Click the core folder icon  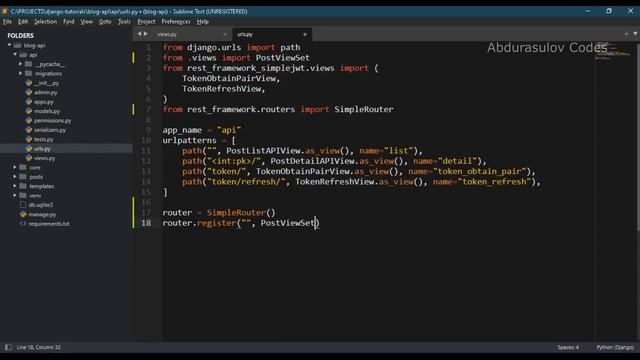[x=23, y=167]
